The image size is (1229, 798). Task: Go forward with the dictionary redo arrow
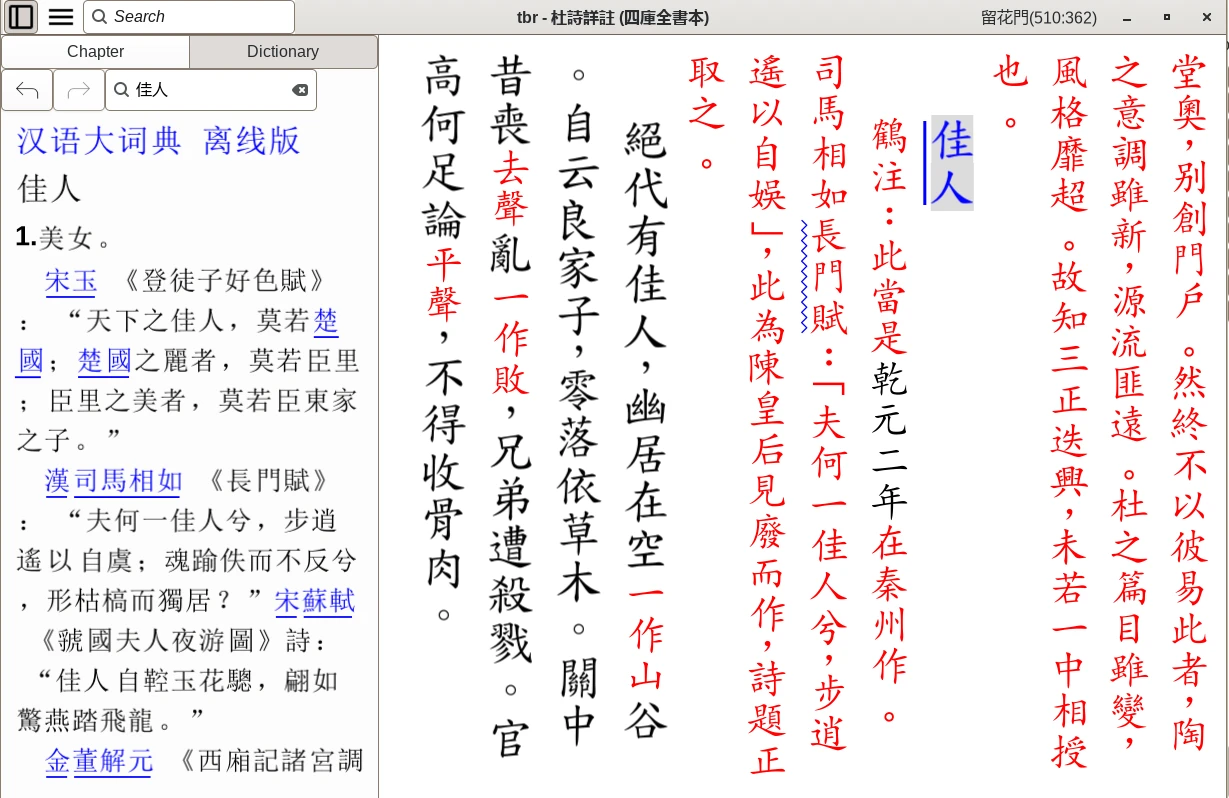(x=78, y=90)
